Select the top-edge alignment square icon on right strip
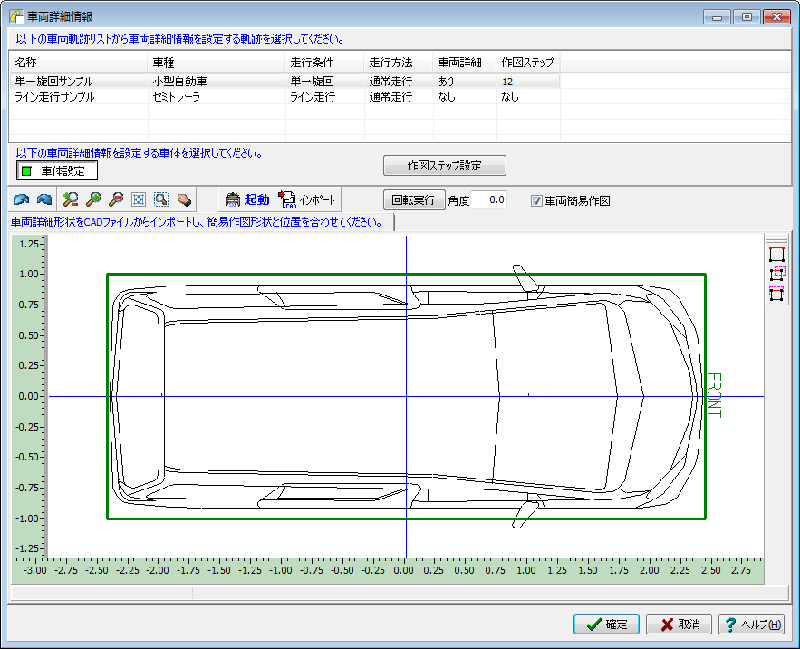Image resolution: width=800 pixels, height=649 pixels. coord(777,254)
